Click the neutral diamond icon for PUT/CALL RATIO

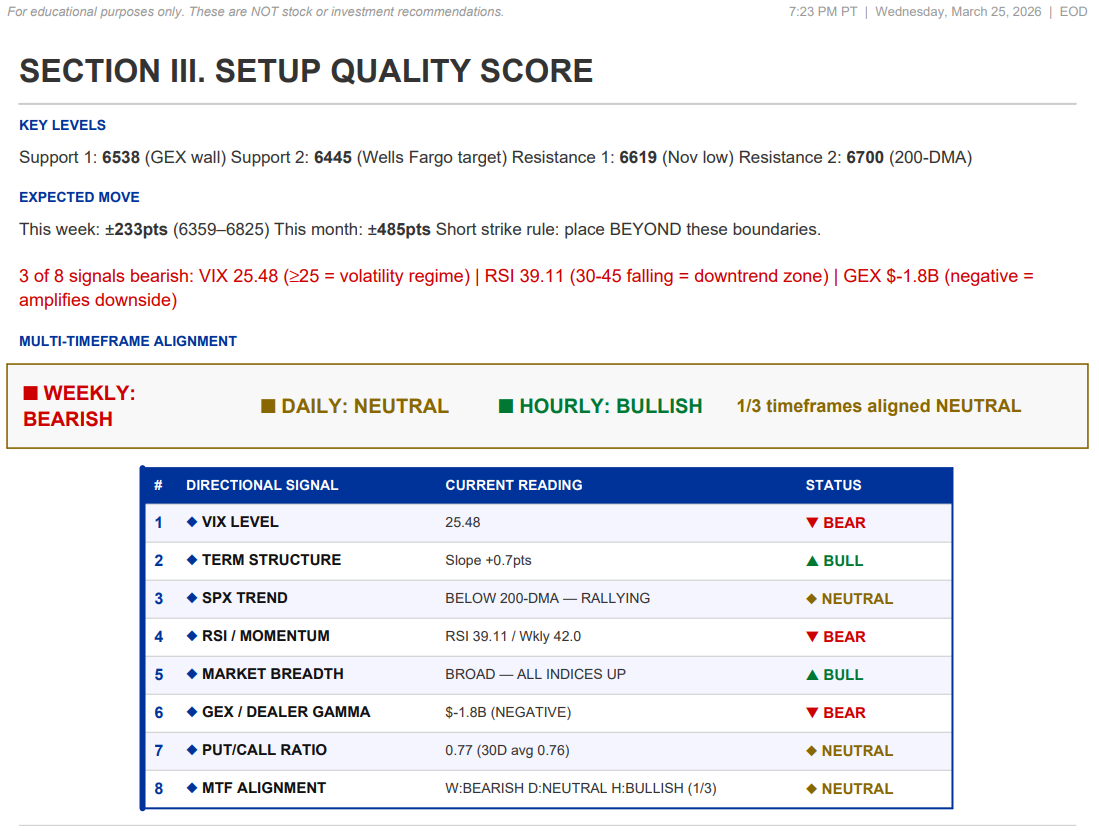tap(812, 751)
